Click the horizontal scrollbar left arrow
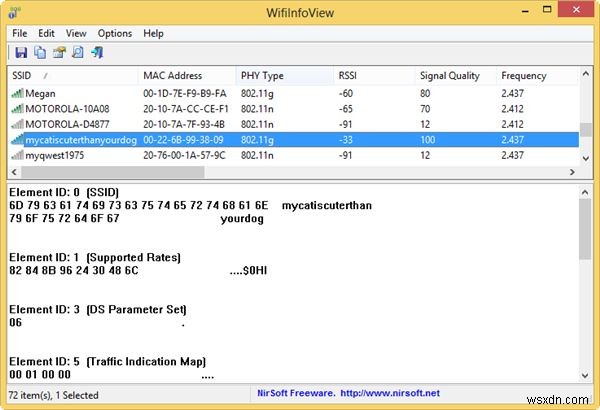The image size is (600, 410). coord(14,172)
